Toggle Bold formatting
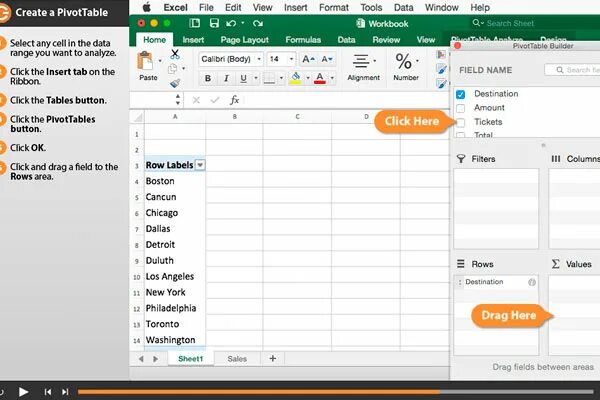This screenshot has height=400, width=600. point(208,78)
